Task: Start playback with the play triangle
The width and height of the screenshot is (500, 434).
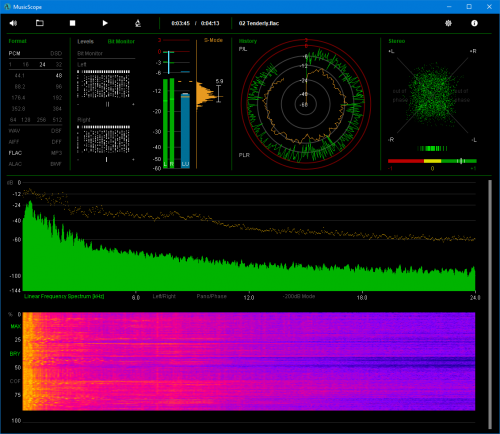Action: 105,23
